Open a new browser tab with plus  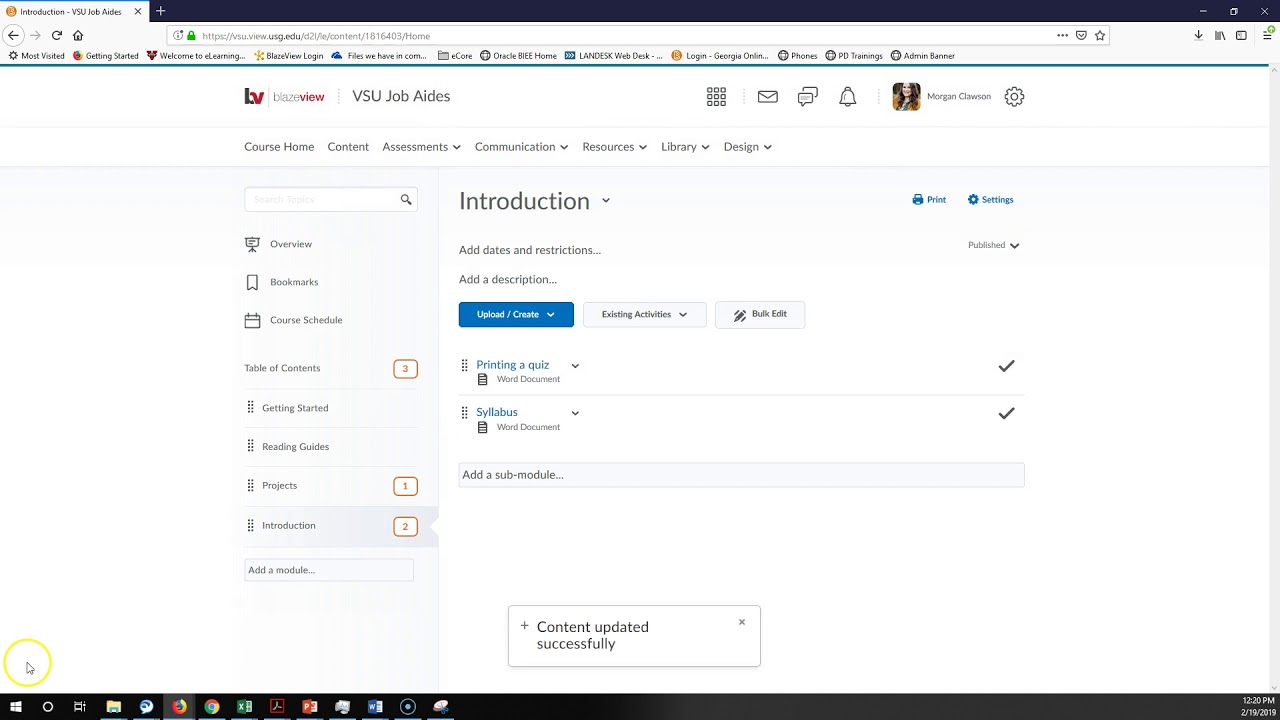coord(160,11)
